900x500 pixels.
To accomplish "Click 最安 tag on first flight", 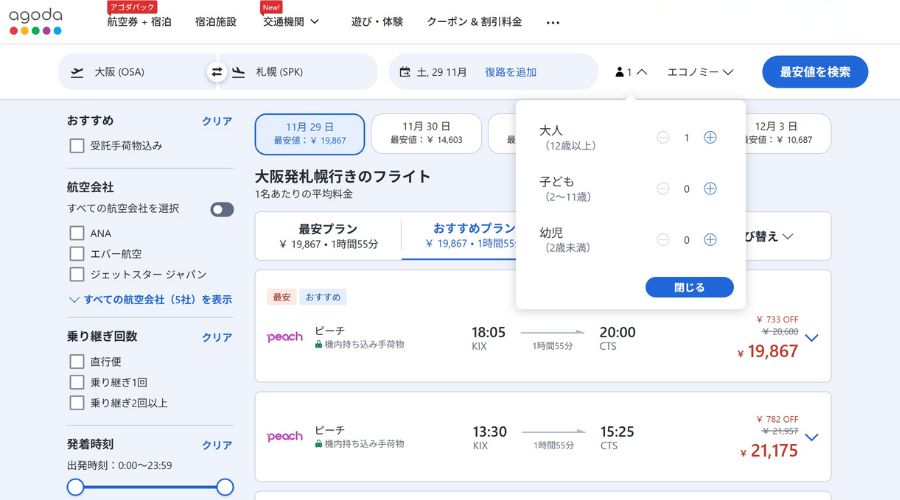I will tap(282, 297).
